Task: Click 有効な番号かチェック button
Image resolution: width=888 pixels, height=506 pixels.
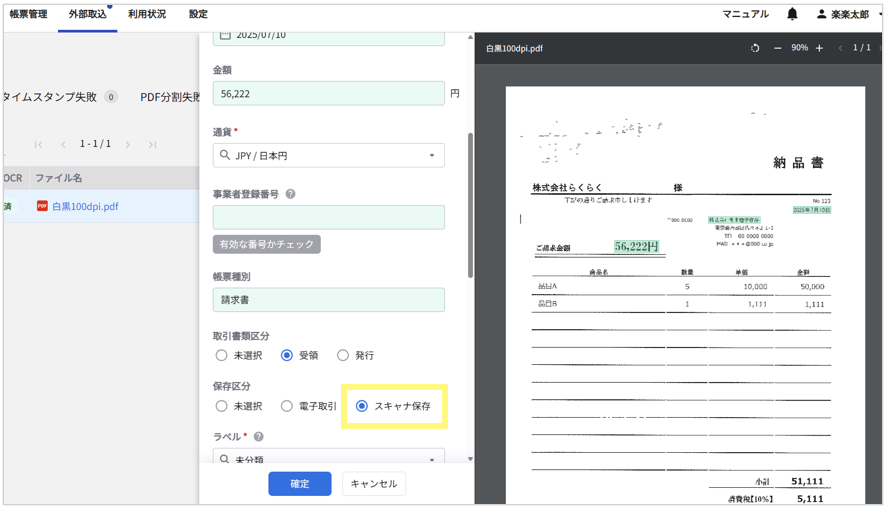Action: tap(266, 244)
